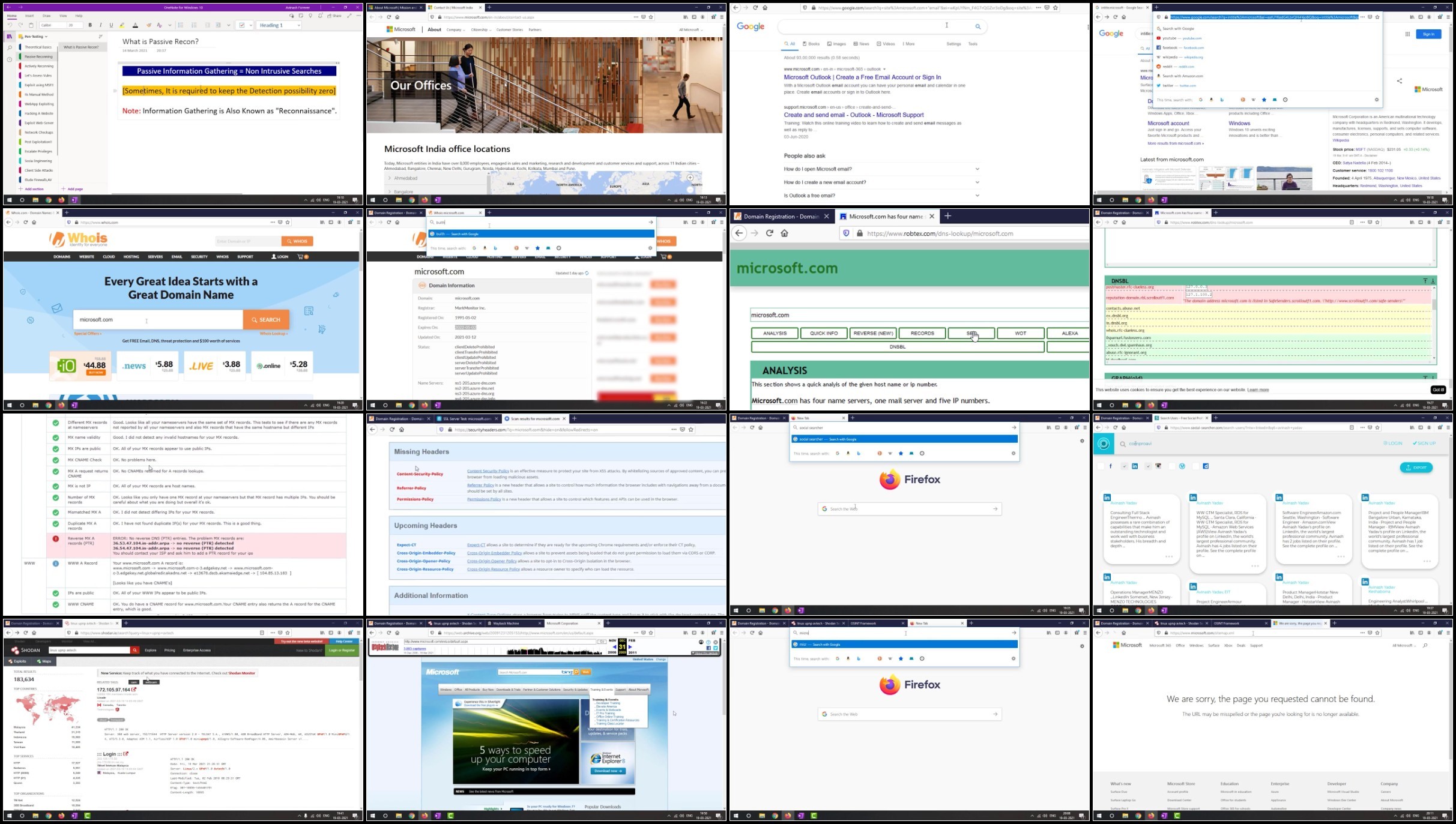The width and height of the screenshot is (1456, 824).
Task: Dismiss cookie notice with Got it button
Action: tap(1438, 389)
